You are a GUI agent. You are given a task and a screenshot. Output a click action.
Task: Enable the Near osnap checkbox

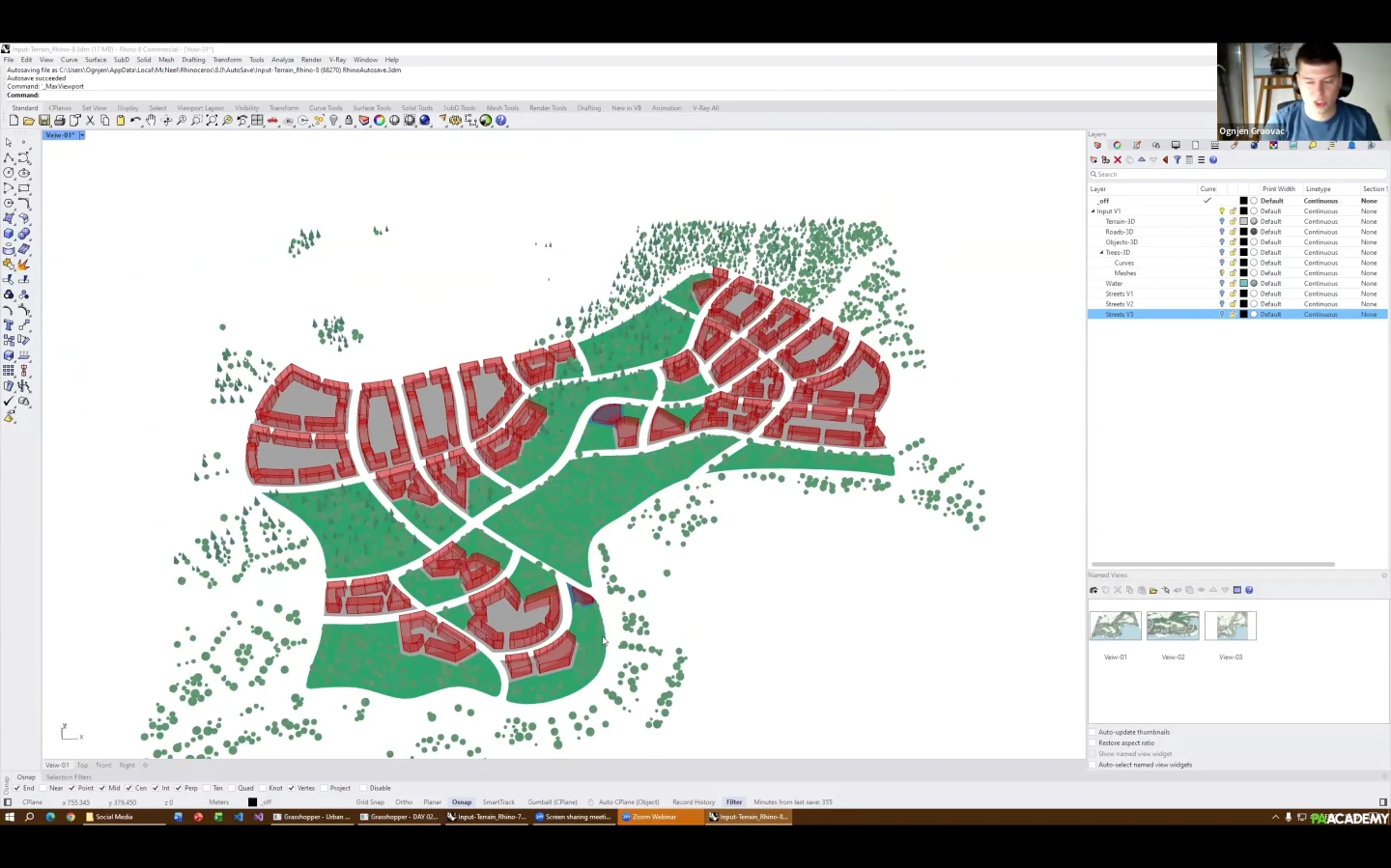44,788
